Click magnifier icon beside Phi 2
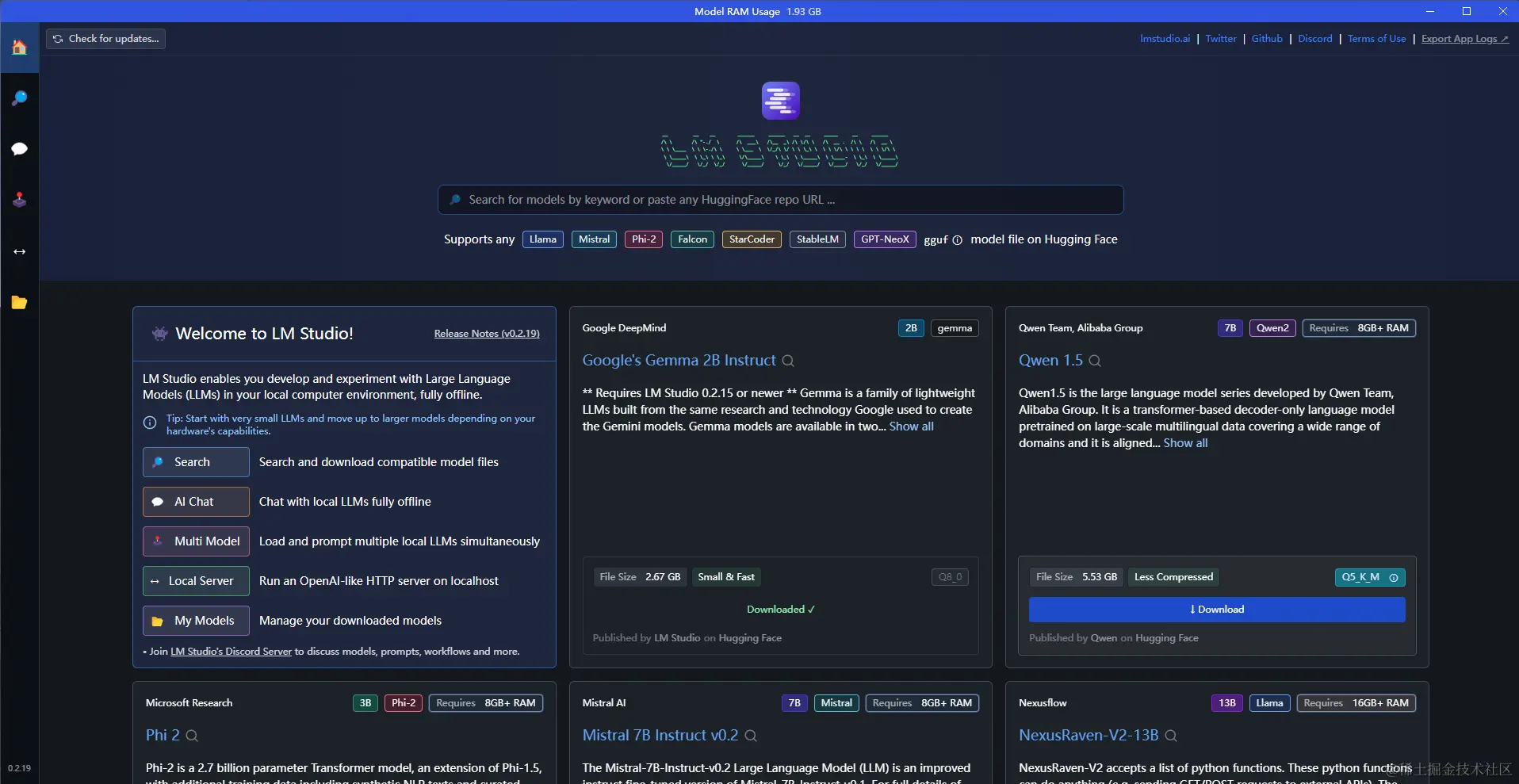The image size is (1519, 784). coord(192,736)
